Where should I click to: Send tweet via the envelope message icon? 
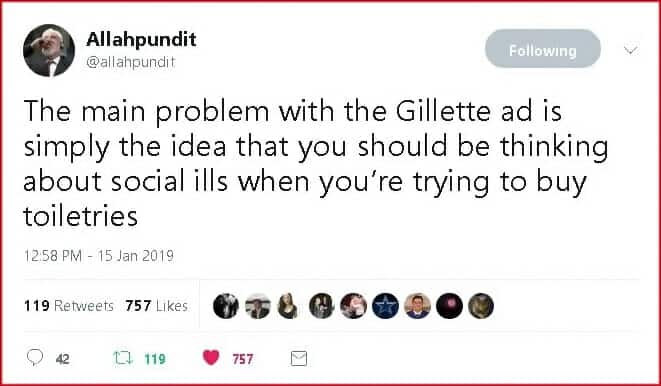(x=299, y=359)
